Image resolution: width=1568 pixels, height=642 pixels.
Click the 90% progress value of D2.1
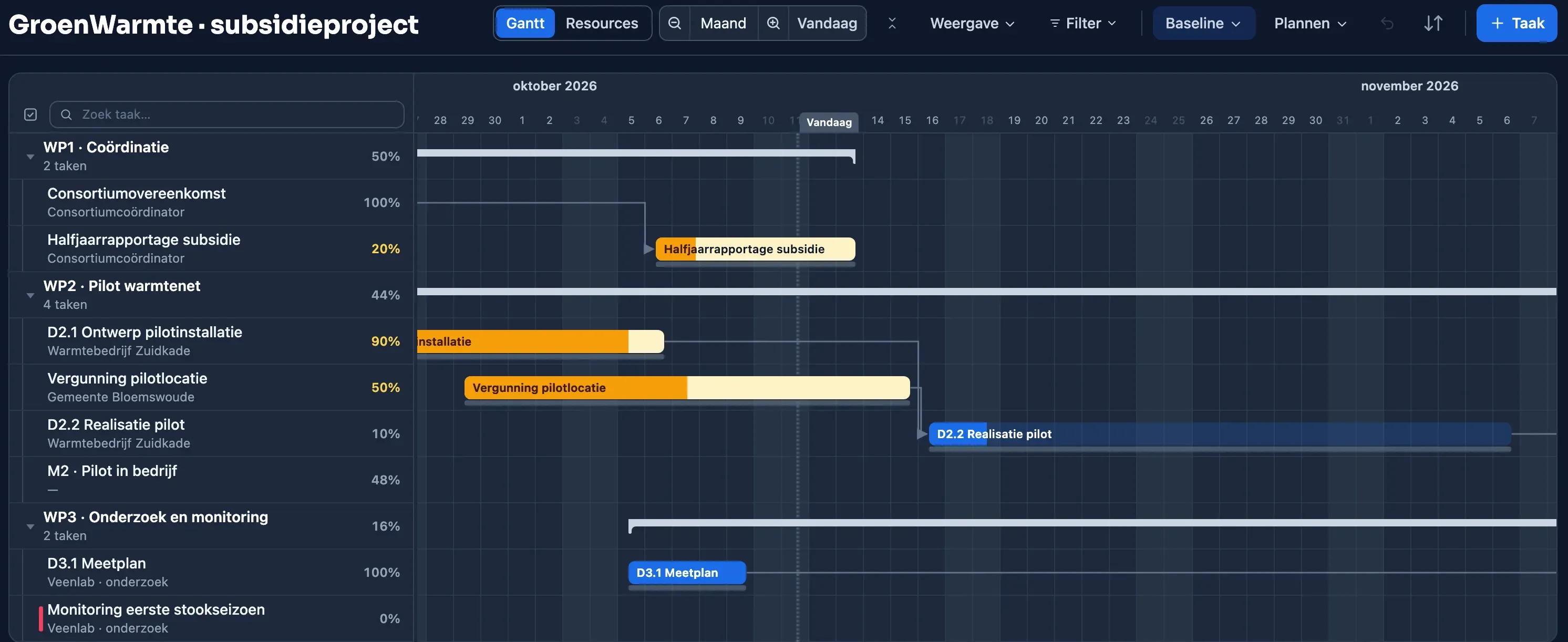[x=385, y=341]
